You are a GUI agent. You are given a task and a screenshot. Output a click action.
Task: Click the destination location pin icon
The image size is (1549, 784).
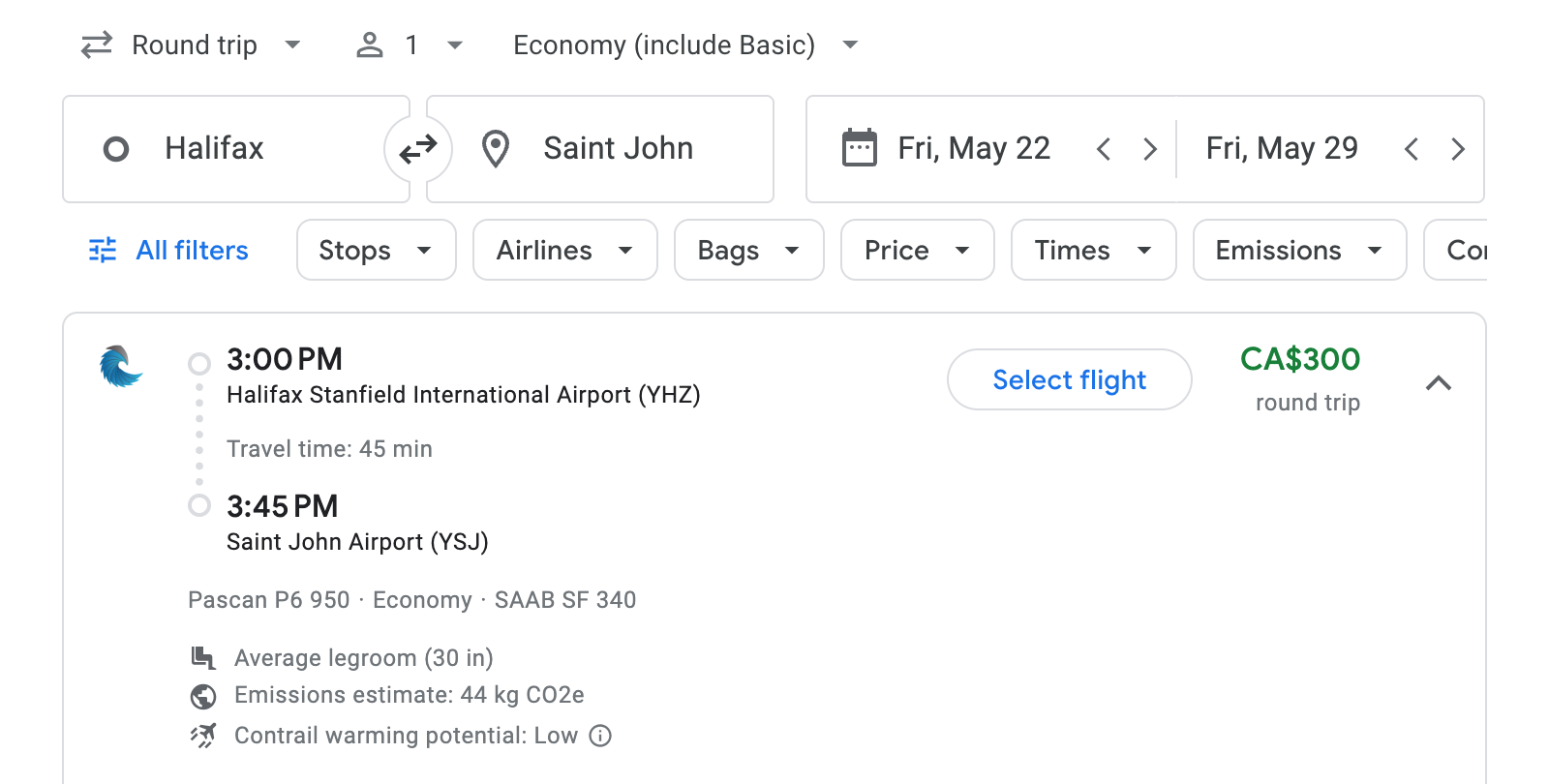coord(495,148)
